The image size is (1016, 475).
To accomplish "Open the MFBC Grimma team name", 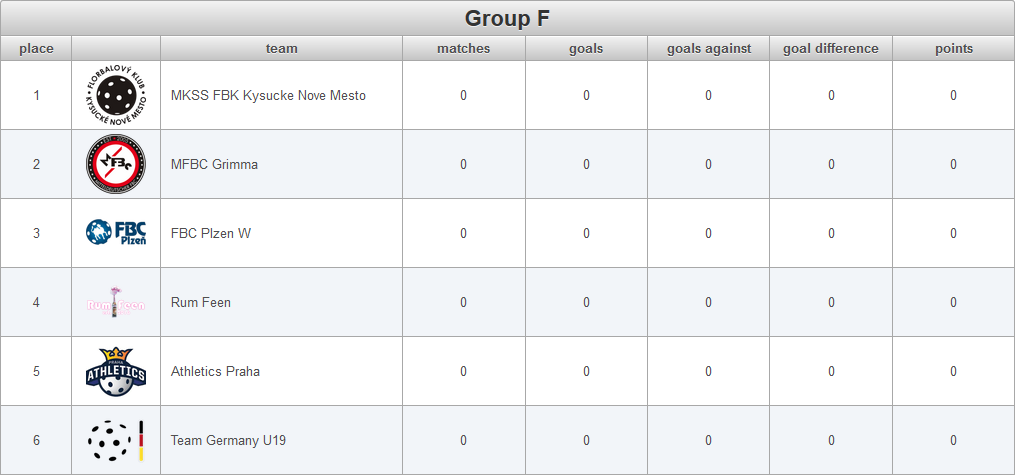I will 214,165.
